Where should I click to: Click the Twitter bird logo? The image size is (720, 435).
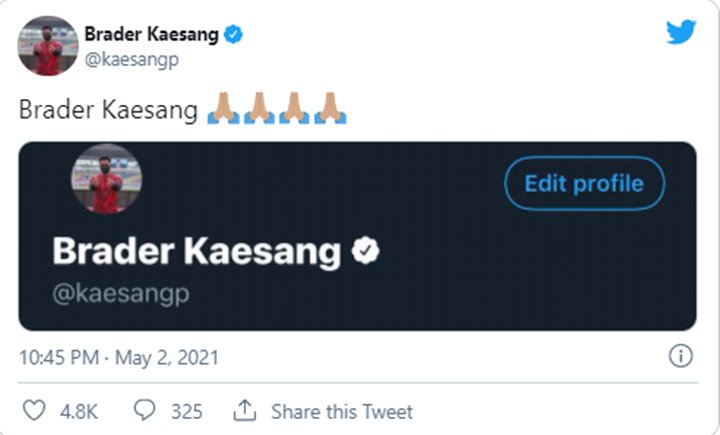coord(681,33)
